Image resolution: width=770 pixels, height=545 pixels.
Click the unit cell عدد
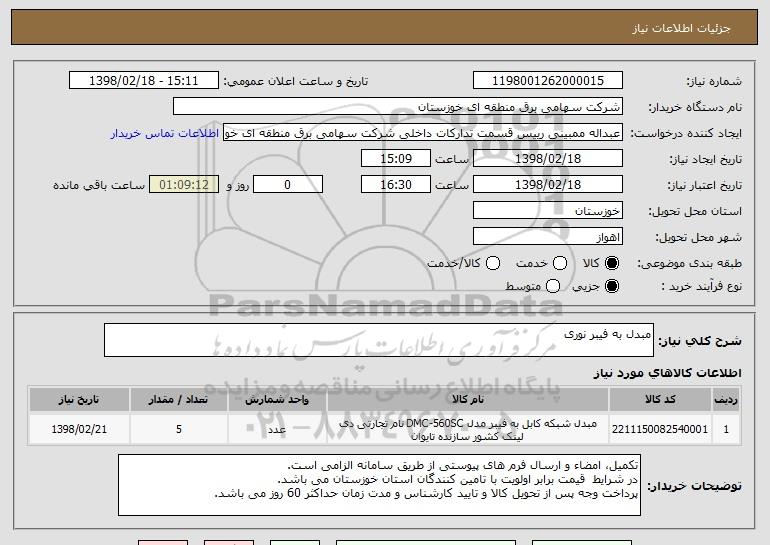tap(277, 430)
